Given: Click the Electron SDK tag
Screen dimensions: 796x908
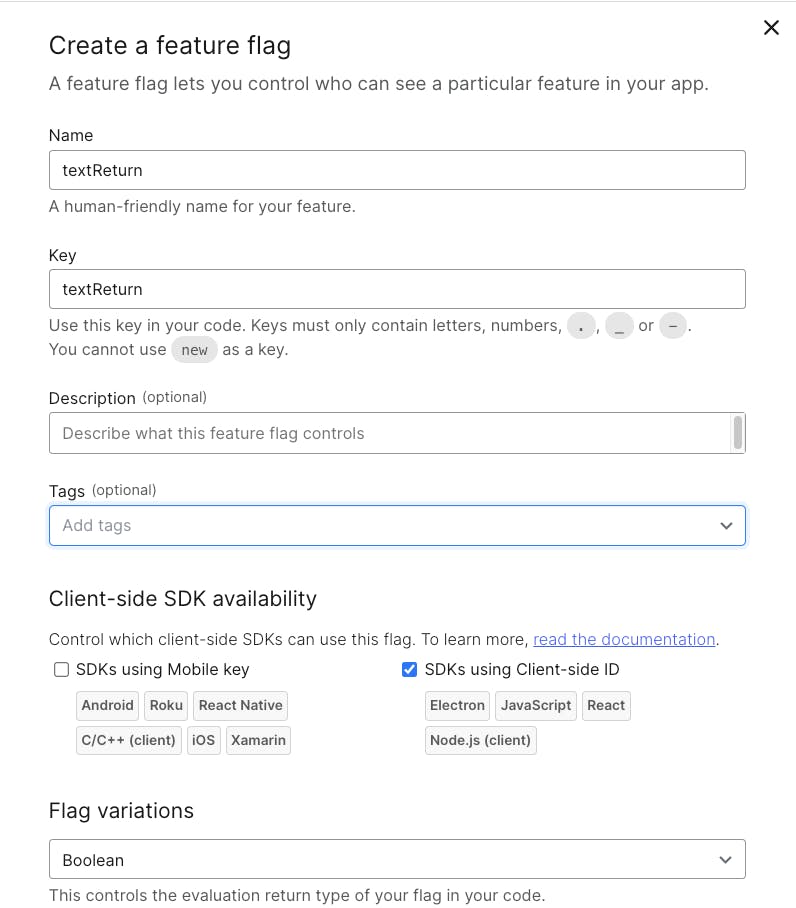Looking at the screenshot, I should (457, 705).
